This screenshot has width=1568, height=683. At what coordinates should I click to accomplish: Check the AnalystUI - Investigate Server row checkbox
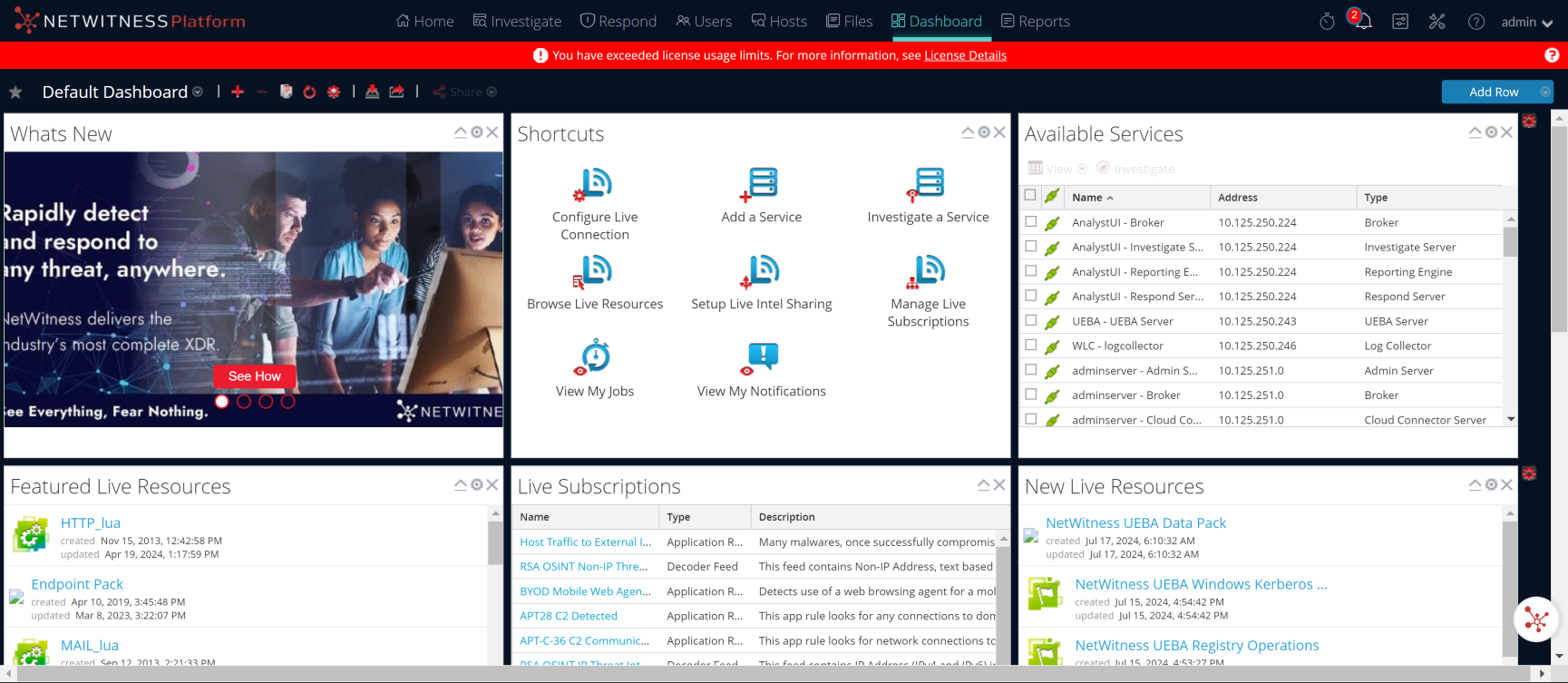[1030, 246]
